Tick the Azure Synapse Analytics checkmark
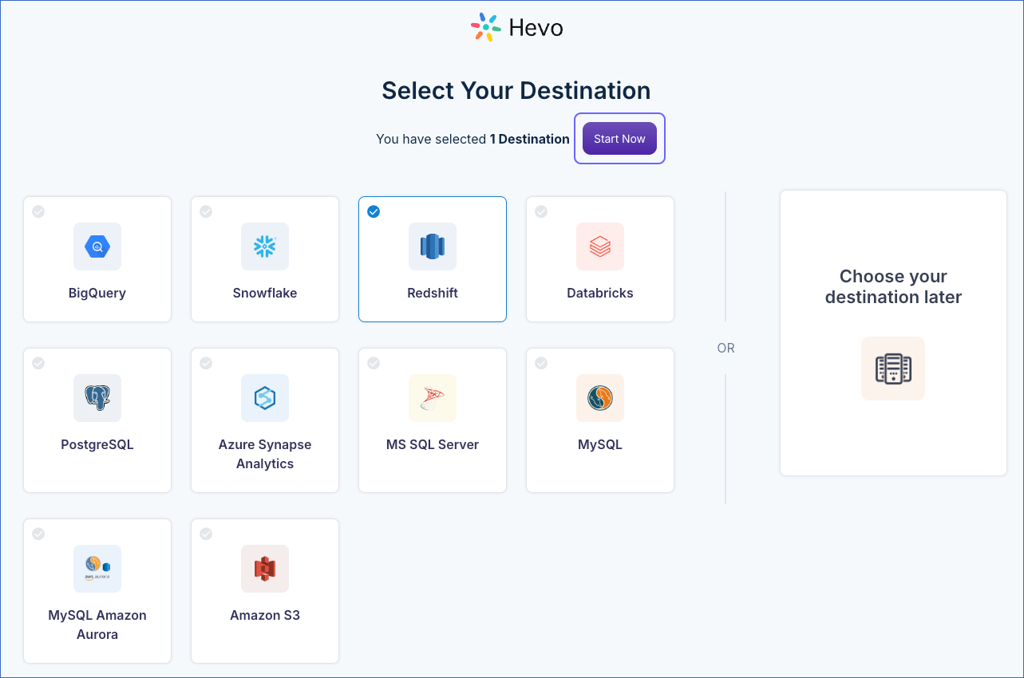The width and height of the screenshot is (1024, 678). click(206, 363)
